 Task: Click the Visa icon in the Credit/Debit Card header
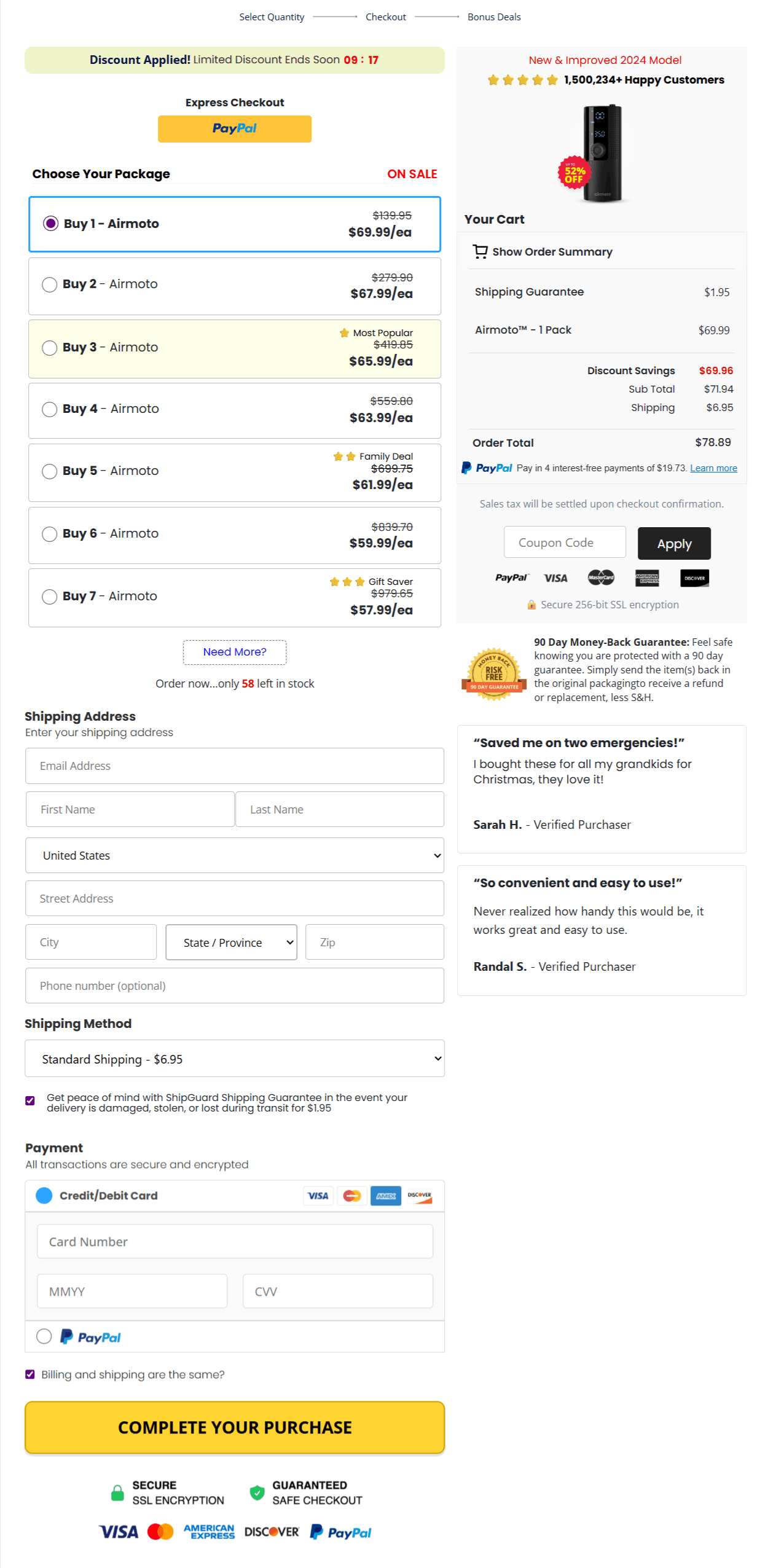(x=318, y=1196)
